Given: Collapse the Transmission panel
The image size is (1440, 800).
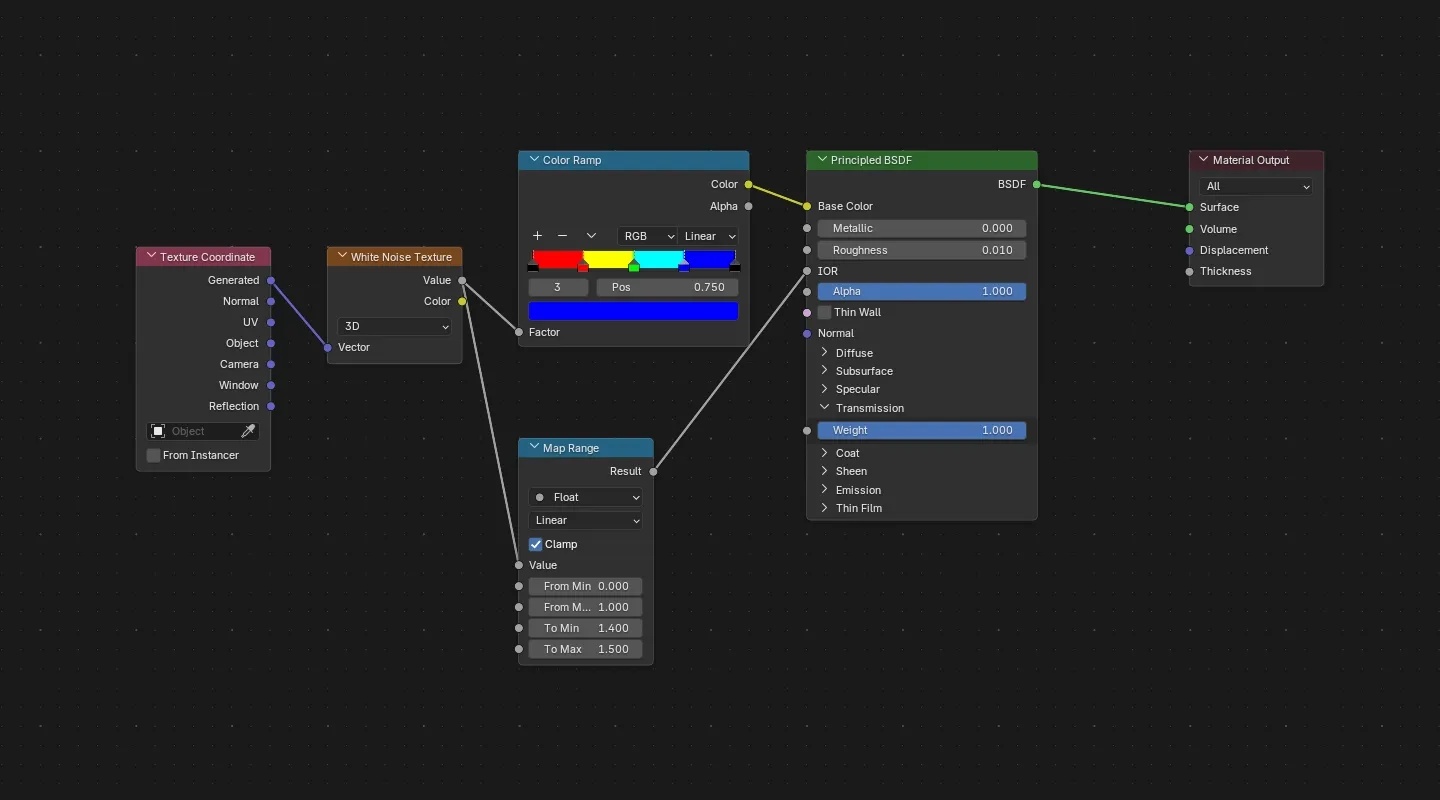Looking at the screenshot, I should (824, 407).
